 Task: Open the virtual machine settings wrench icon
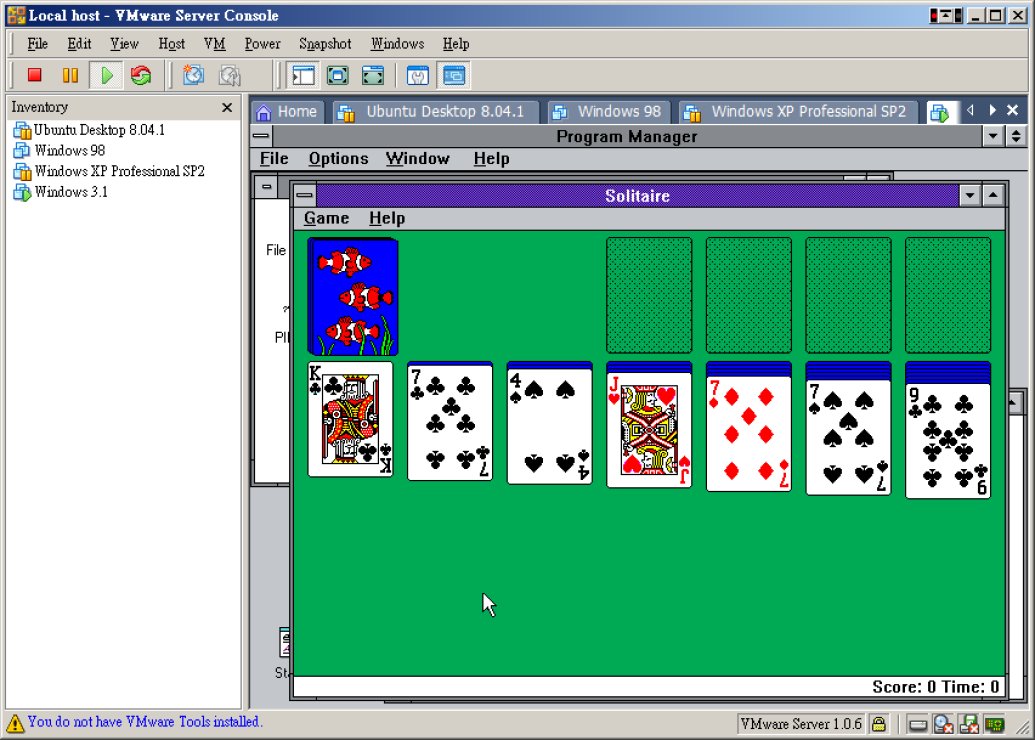pyautogui.click(x=417, y=74)
